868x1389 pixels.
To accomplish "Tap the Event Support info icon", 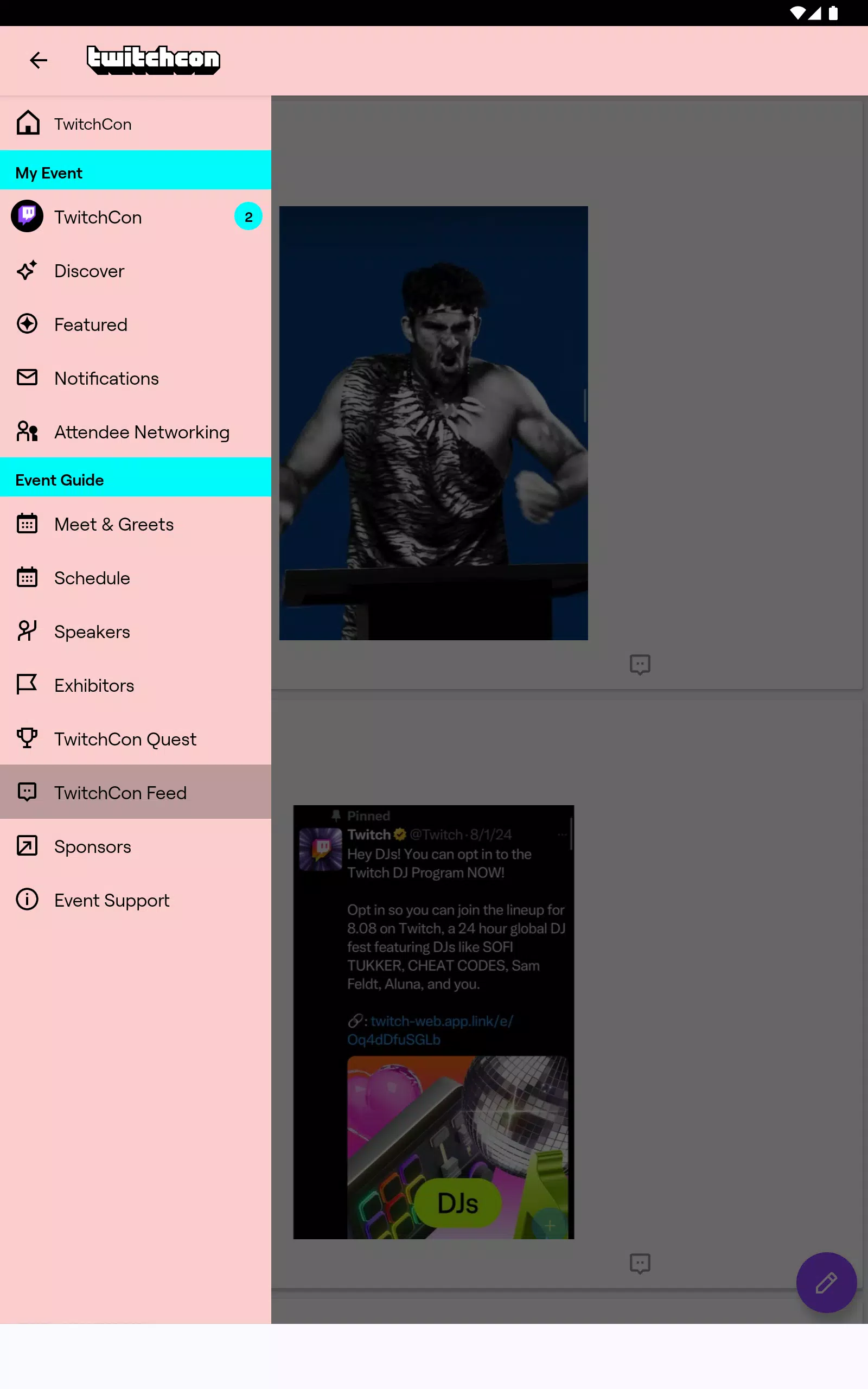I will [x=27, y=900].
